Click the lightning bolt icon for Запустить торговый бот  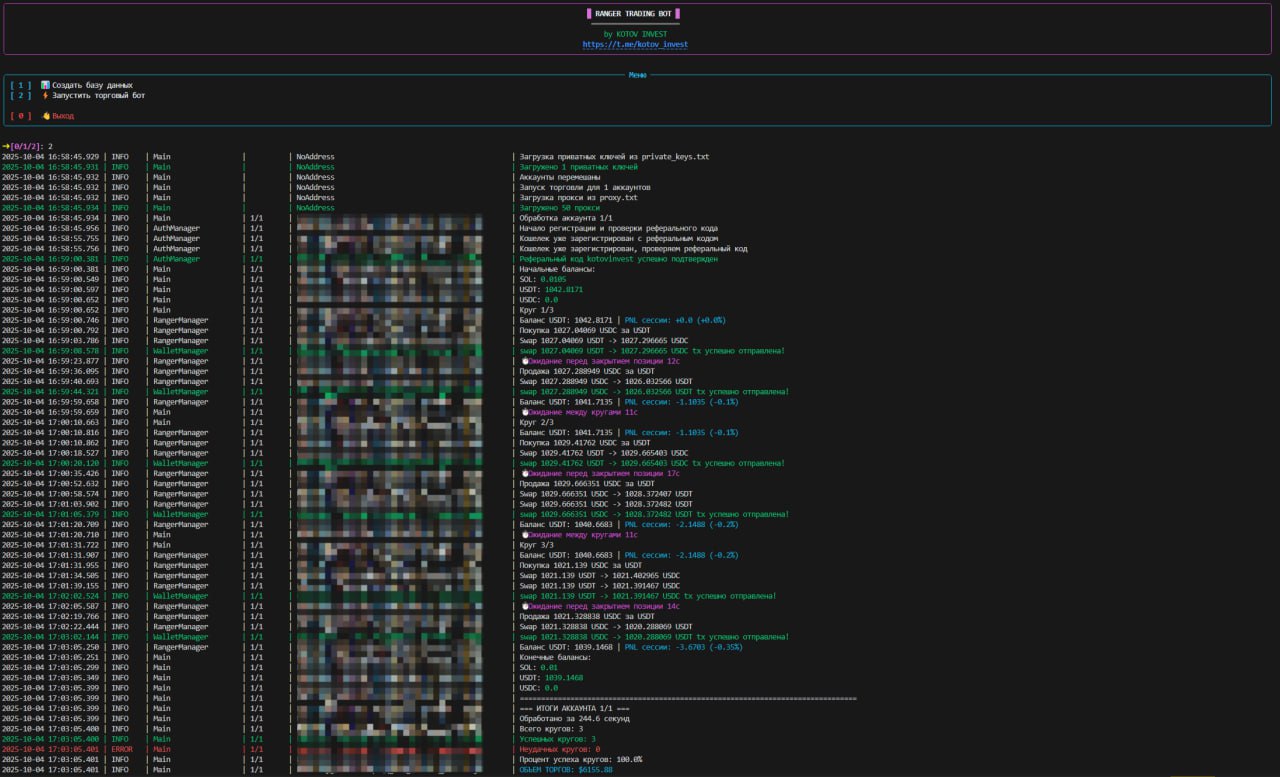pyautogui.click(x=45, y=95)
